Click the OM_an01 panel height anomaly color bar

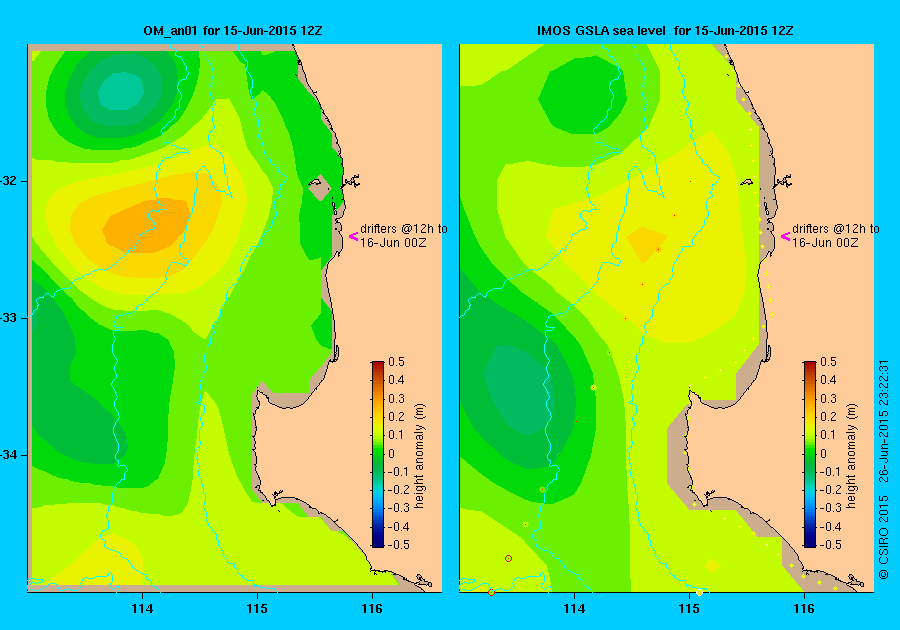point(378,454)
